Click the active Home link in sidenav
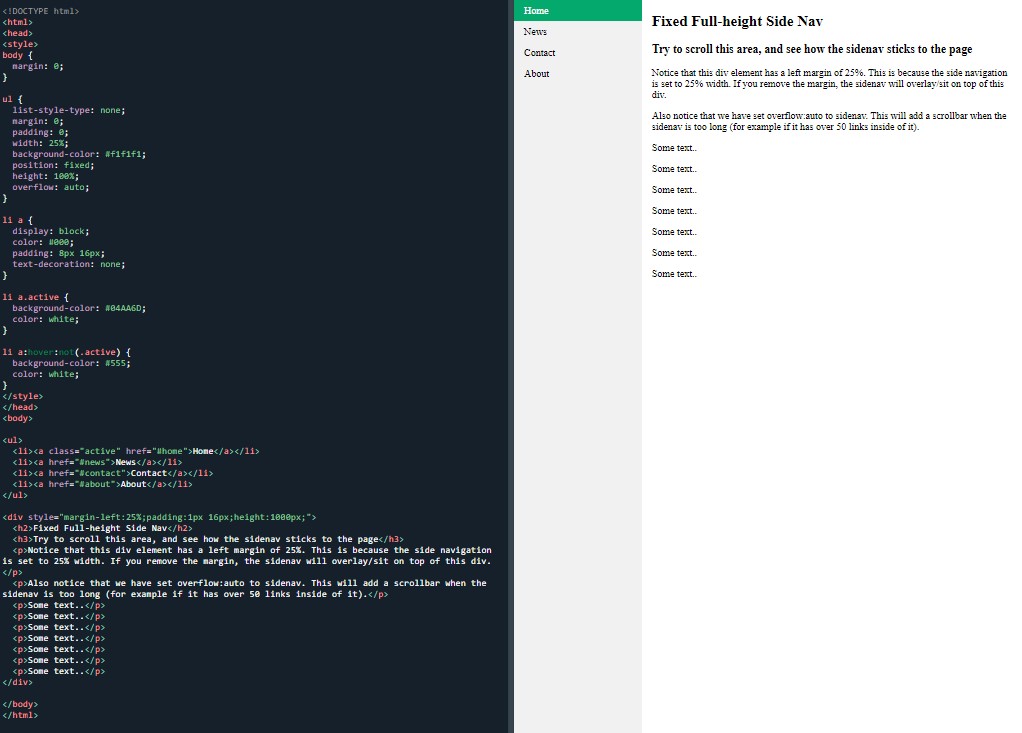The width and height of the screenshot is (1022, 733). click(537, 11)
